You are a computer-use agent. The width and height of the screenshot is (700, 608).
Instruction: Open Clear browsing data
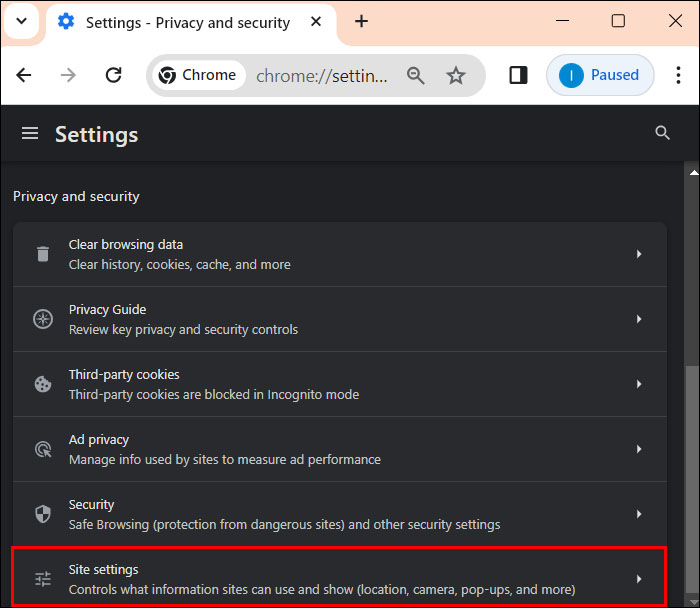pyautogui.click(x=340, y=254)
